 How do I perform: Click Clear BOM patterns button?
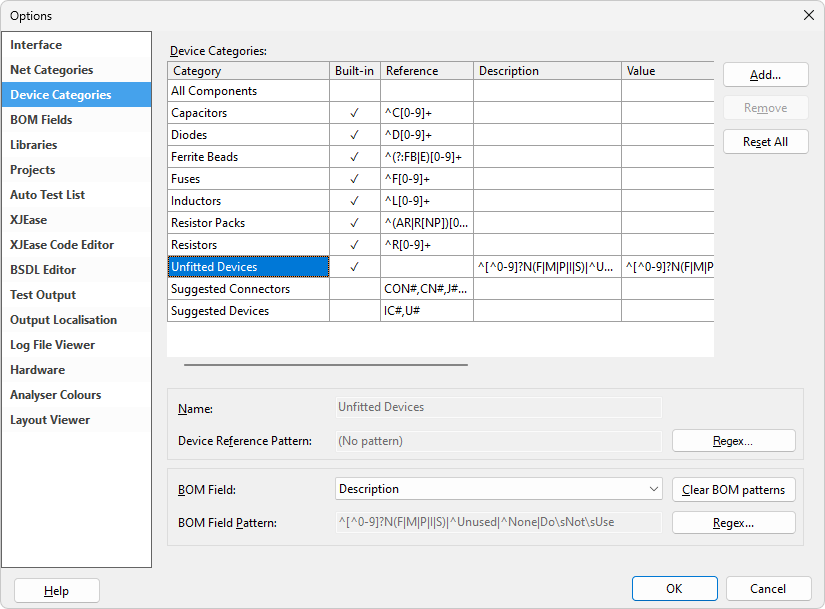point(733,490)
